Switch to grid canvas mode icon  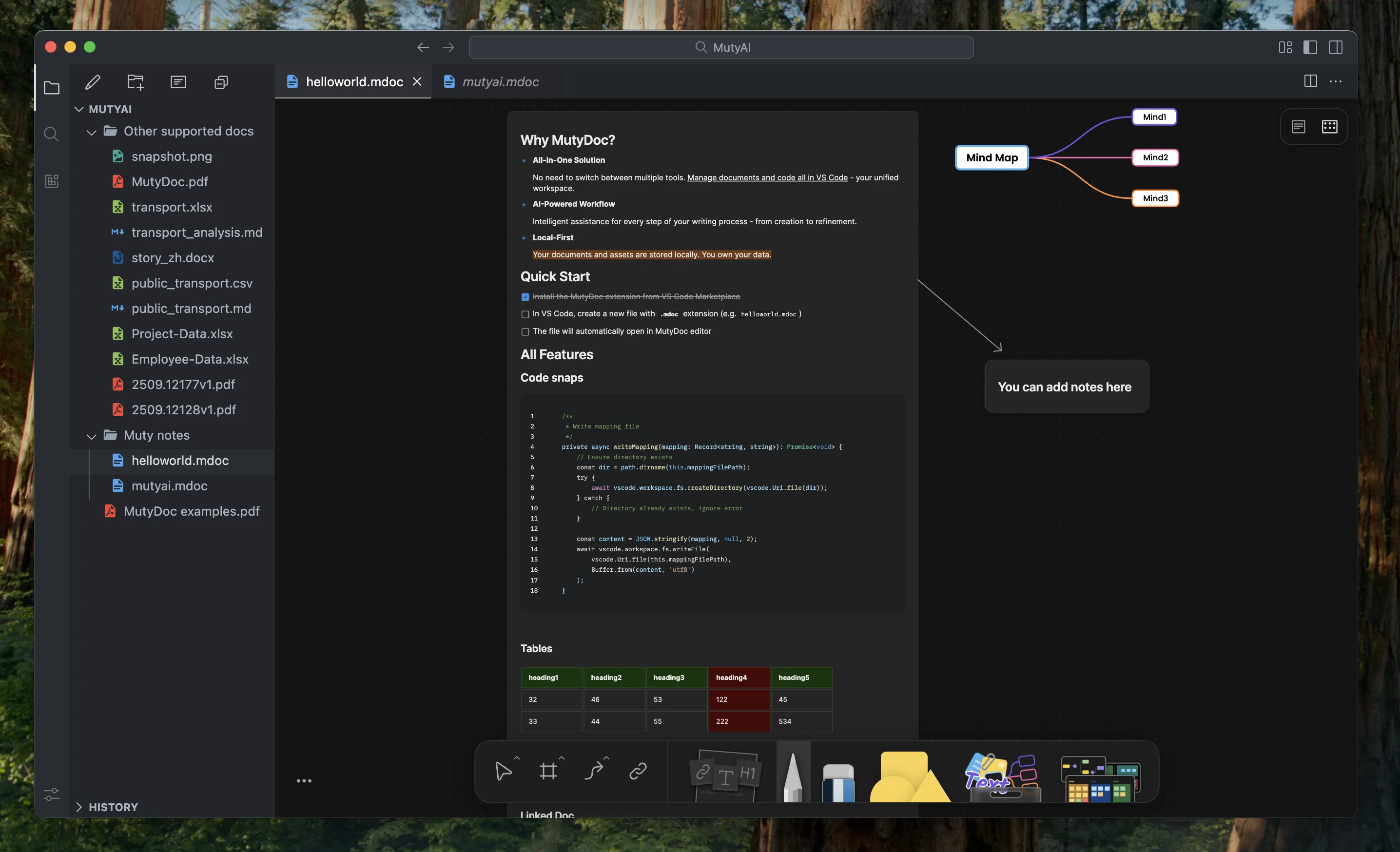click(x=1329, y=127)
